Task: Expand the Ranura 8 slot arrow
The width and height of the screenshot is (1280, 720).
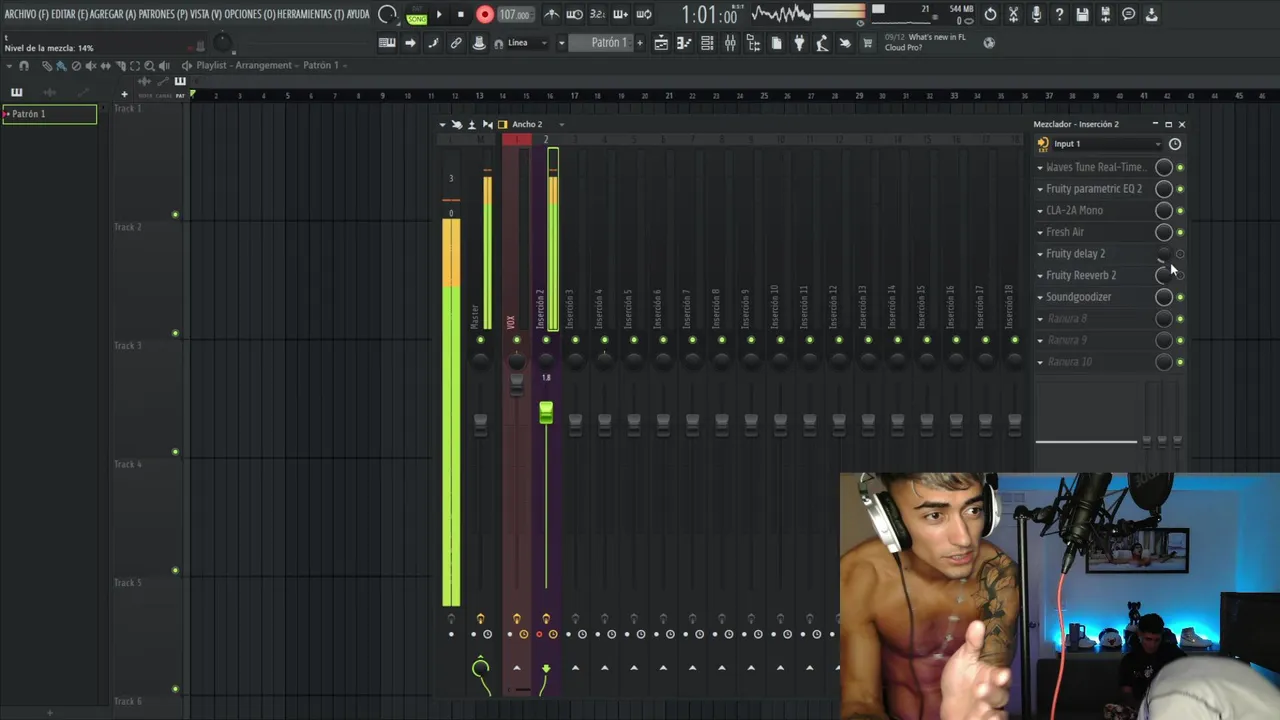Action: pyautogui.click(x=1040, y=319)
